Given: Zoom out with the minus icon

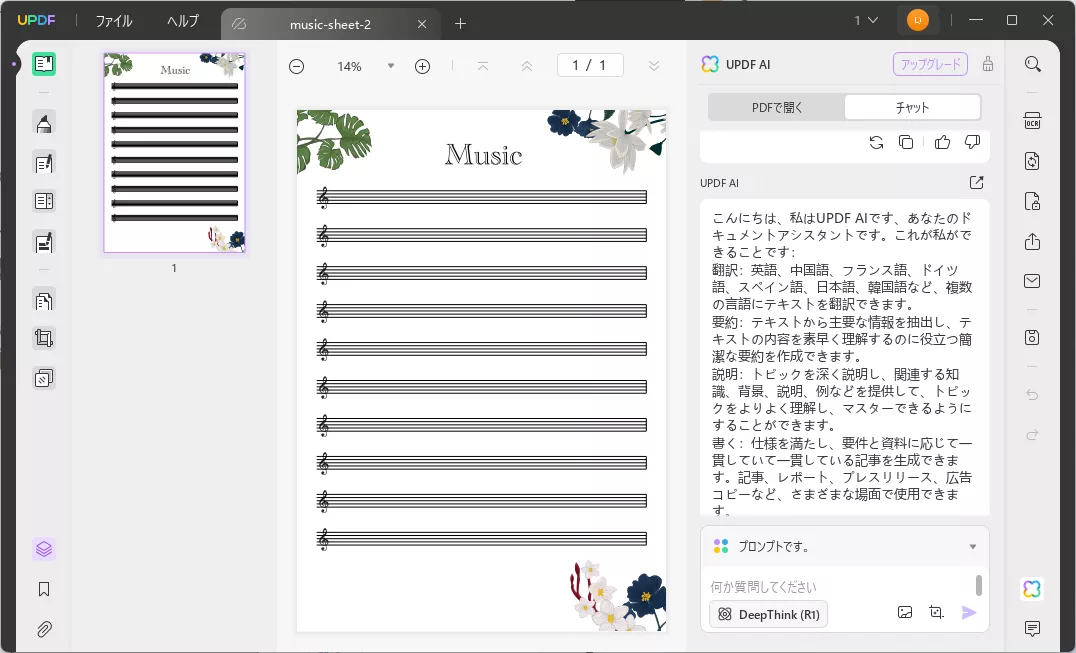Looking at the screenshot, I should tap(296, 67).
